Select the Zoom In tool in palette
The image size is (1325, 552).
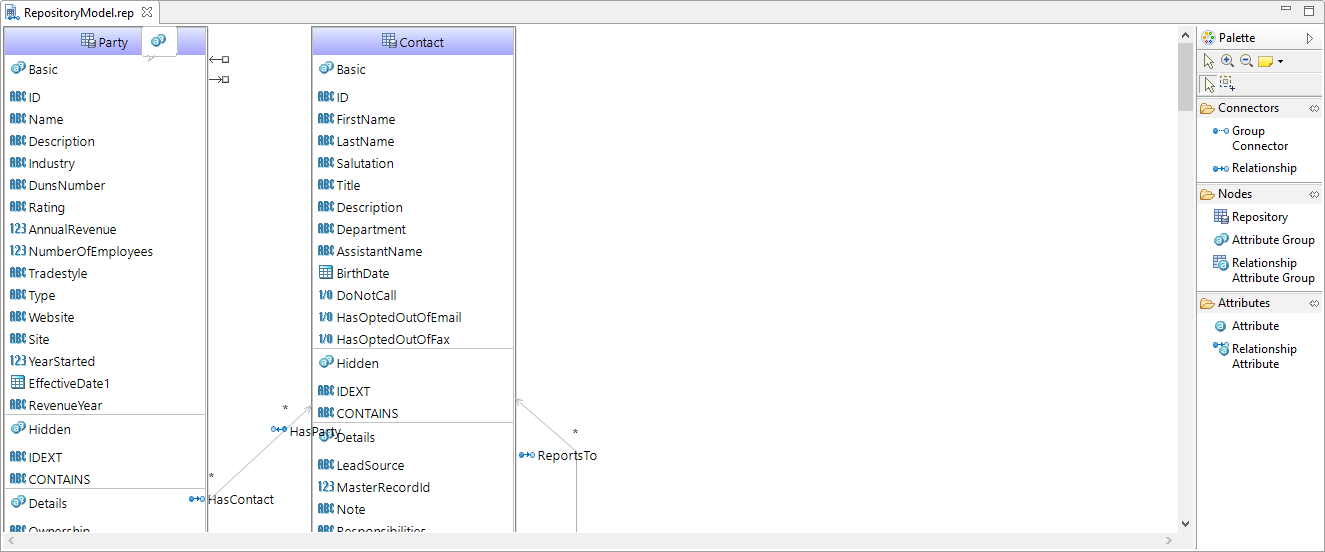click(x=1227, y=61)
